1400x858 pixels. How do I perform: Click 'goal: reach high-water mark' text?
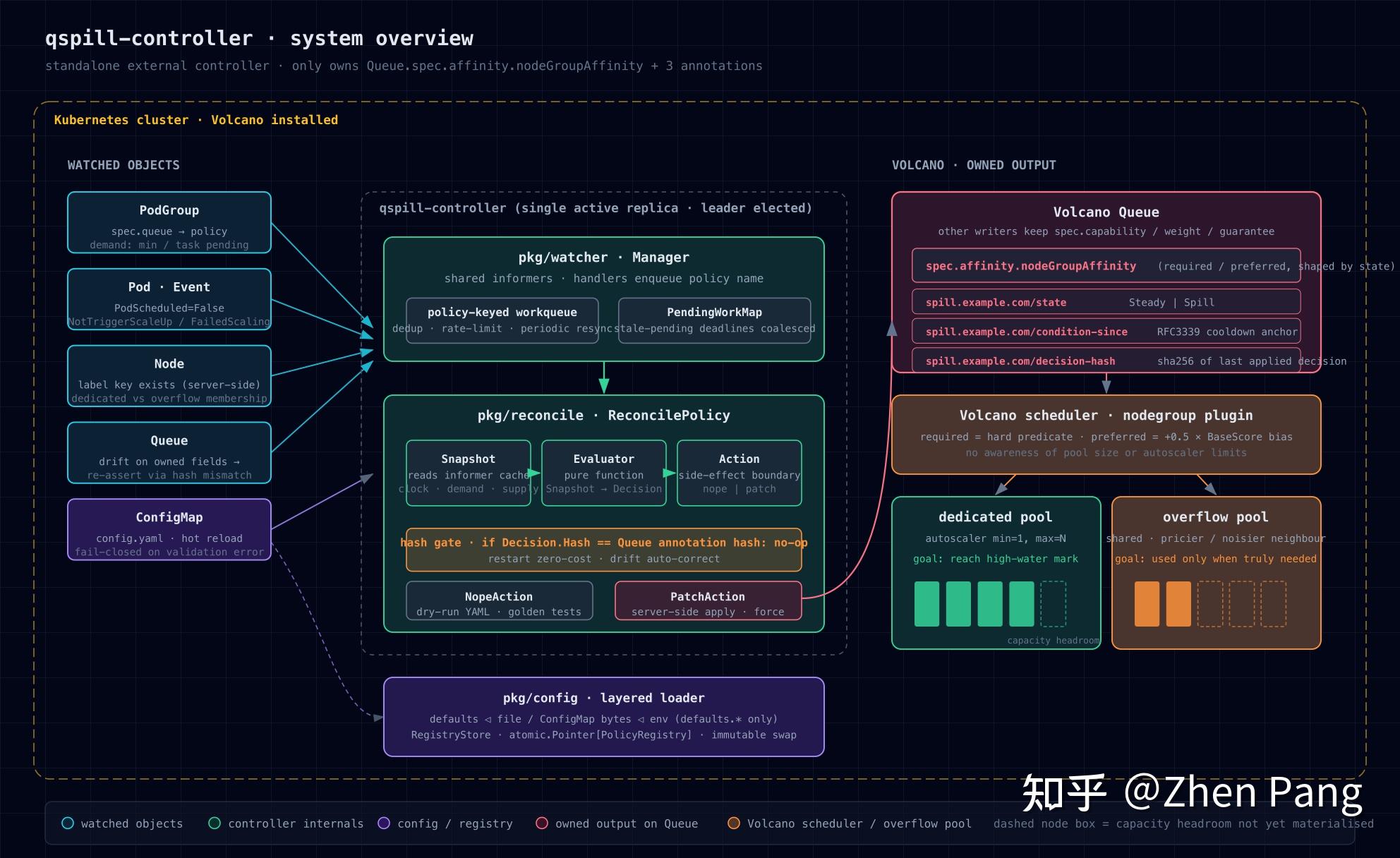[x=996, y=559]
